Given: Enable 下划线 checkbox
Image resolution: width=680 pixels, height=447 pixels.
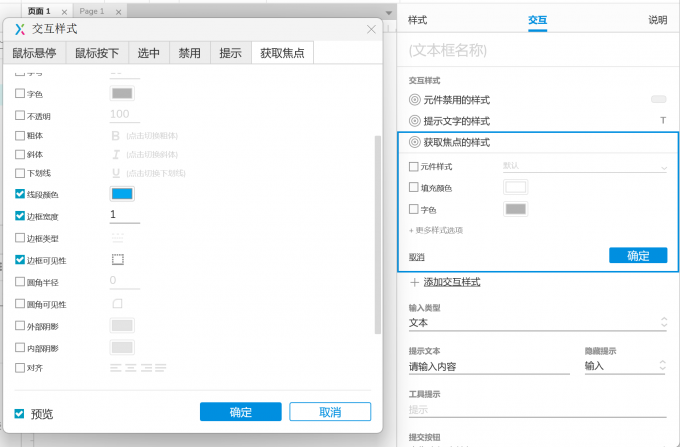Looking at the screenshot, I should (20, 173).
